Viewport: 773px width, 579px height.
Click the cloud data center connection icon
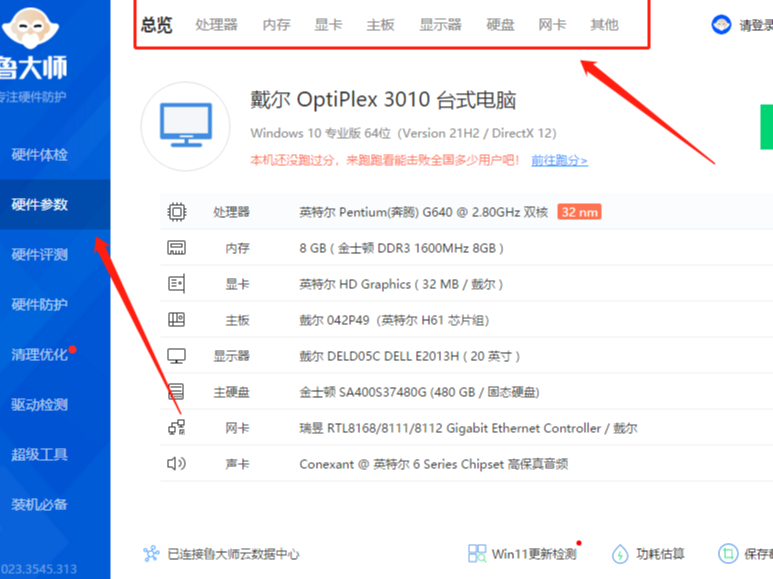[x=151, y=554]
